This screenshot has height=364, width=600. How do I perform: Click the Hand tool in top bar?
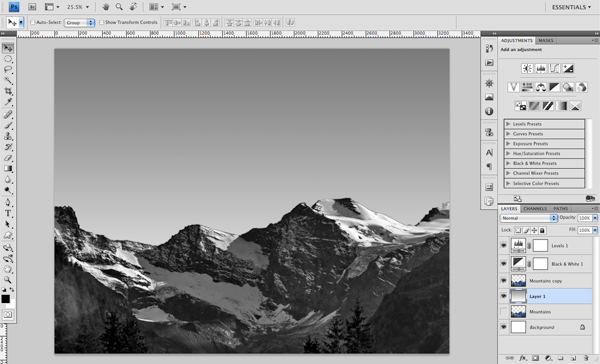coord(106,7)
